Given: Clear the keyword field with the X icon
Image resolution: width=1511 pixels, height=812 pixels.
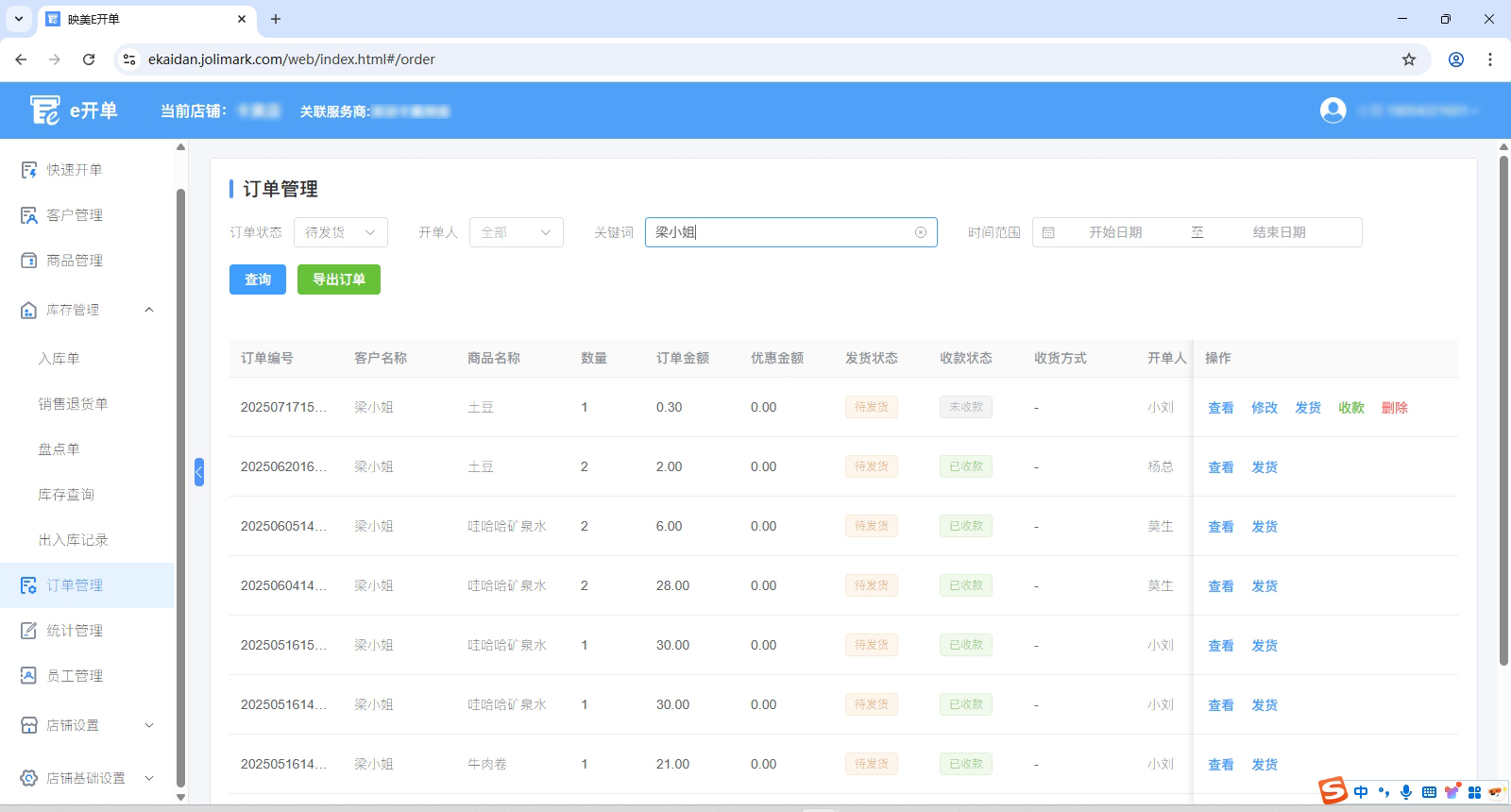Looking at the screenshot, I should 921,232.
